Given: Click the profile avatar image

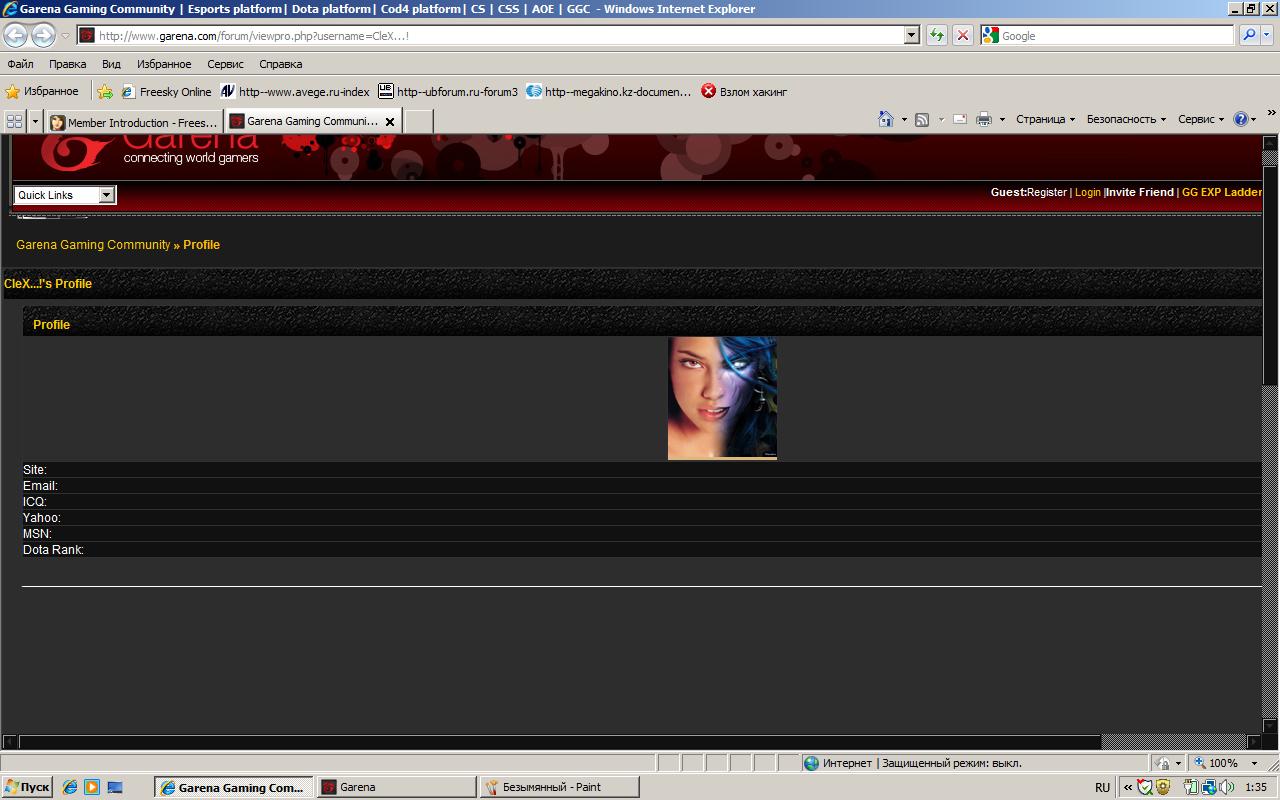Looking at the screenshot, I should pos(722,398).
